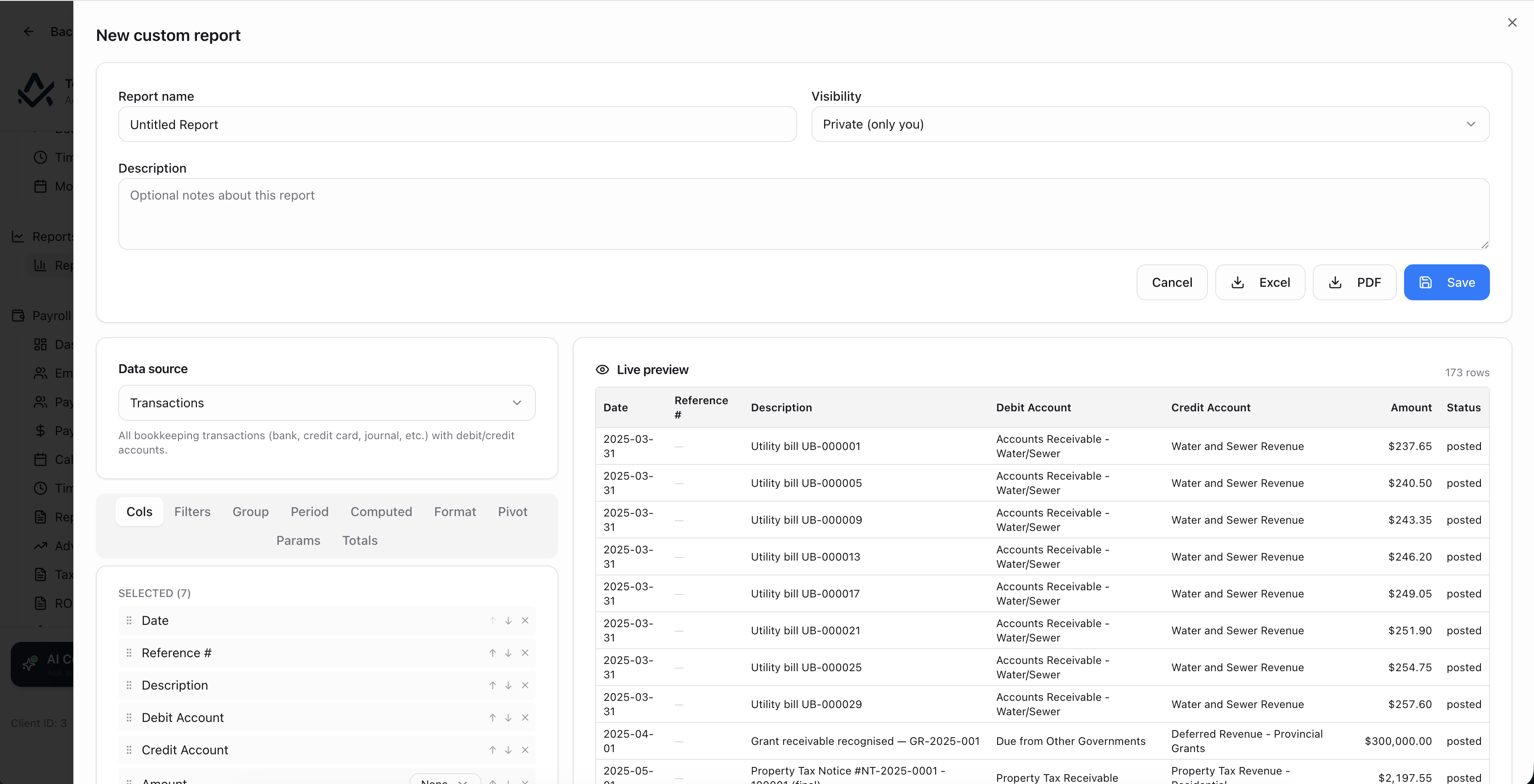Image resolution: width=1534 pixels, height=784 pixels.
Task: Switch to the Cols tab
Action: [x=139, y=512]
